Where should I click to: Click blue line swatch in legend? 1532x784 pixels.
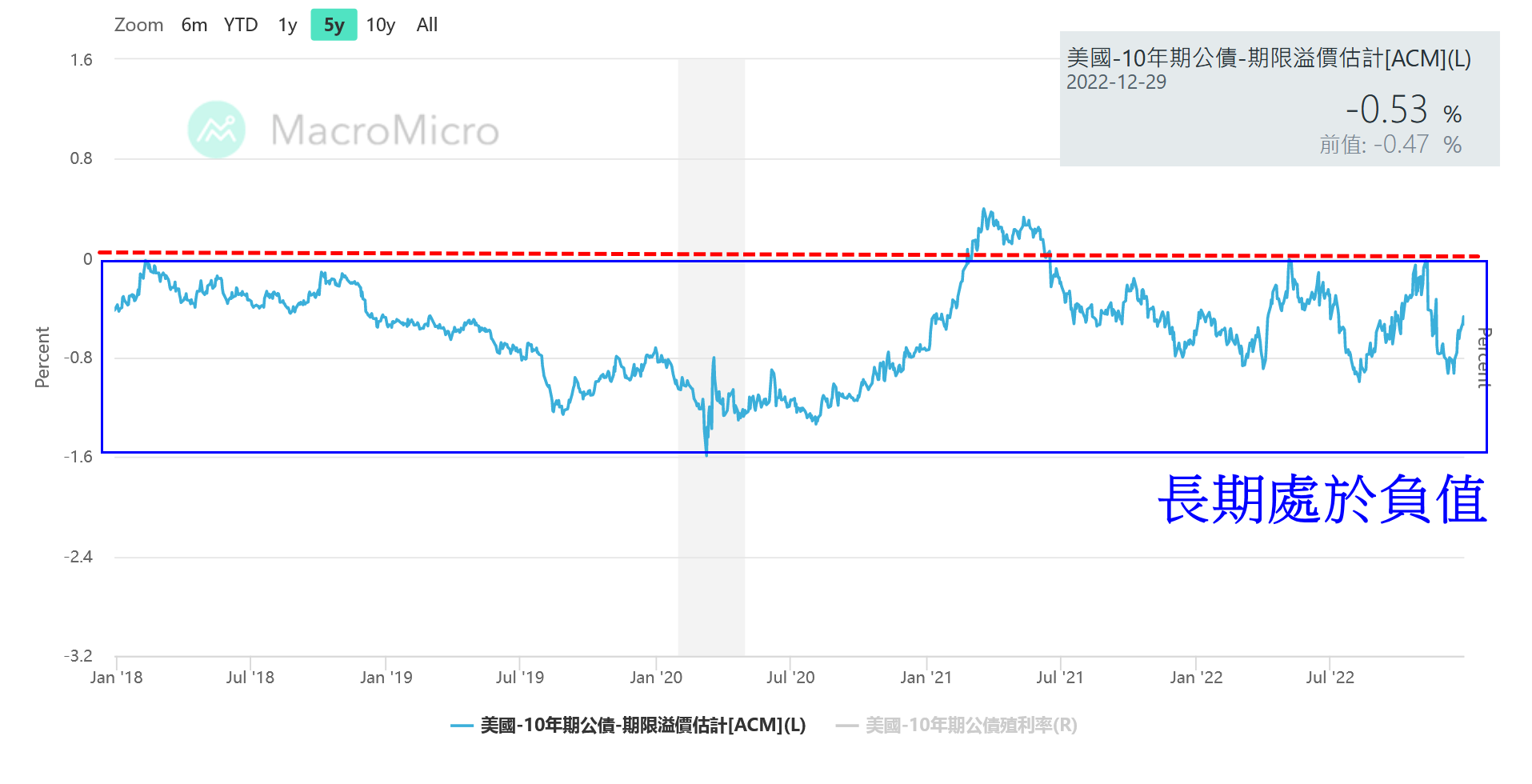[x=462, y=726]
